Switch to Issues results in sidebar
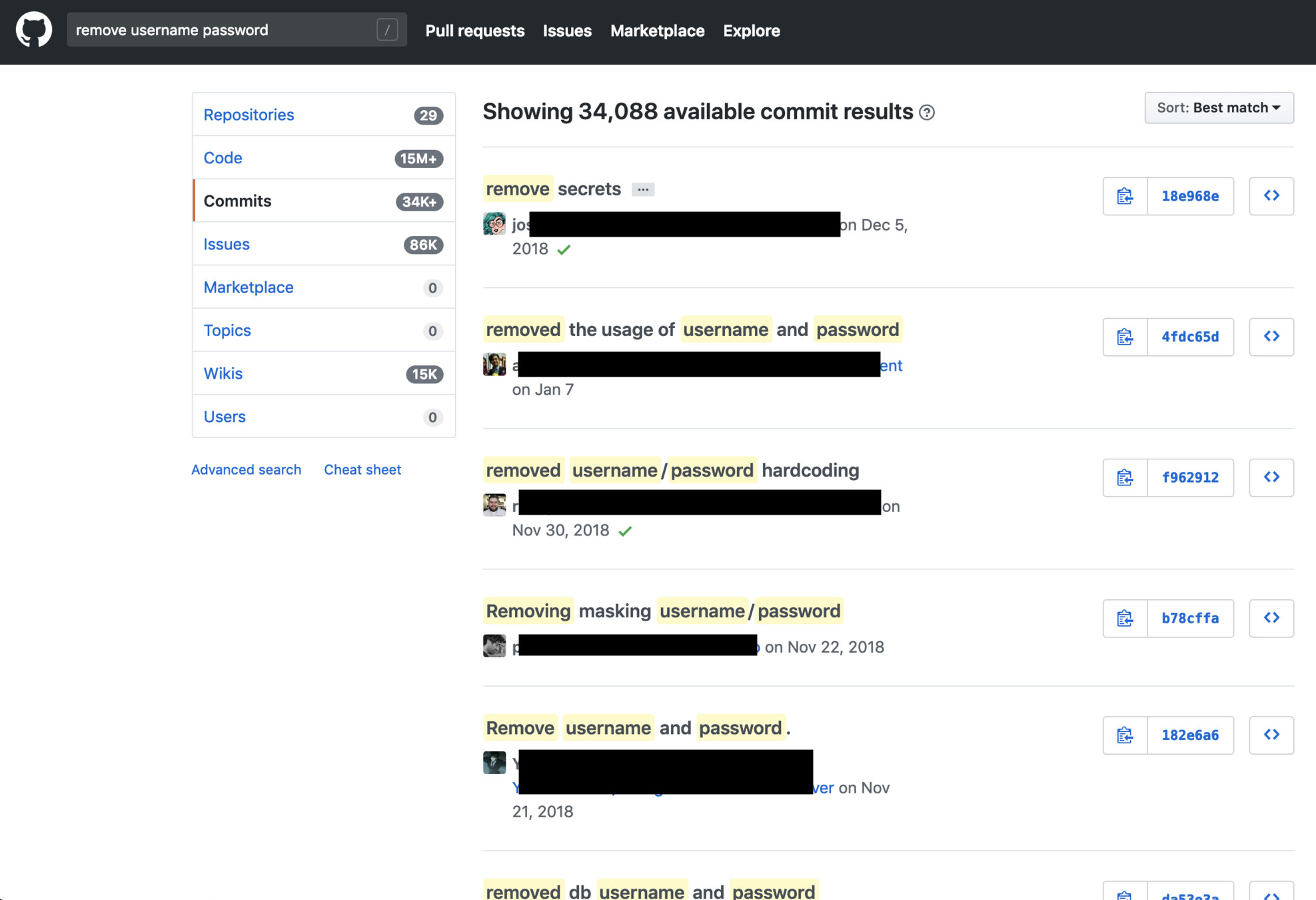1316x900 pixels. tap(227, 244)
